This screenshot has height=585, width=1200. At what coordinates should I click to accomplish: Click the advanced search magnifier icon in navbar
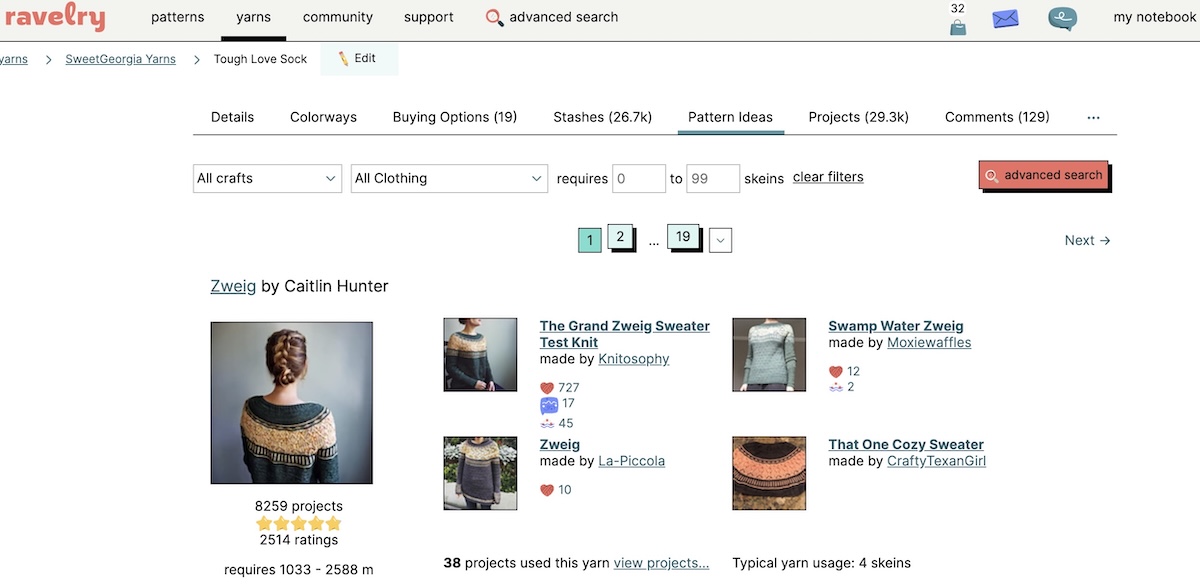pyautogui.click(x=494, y=18)
